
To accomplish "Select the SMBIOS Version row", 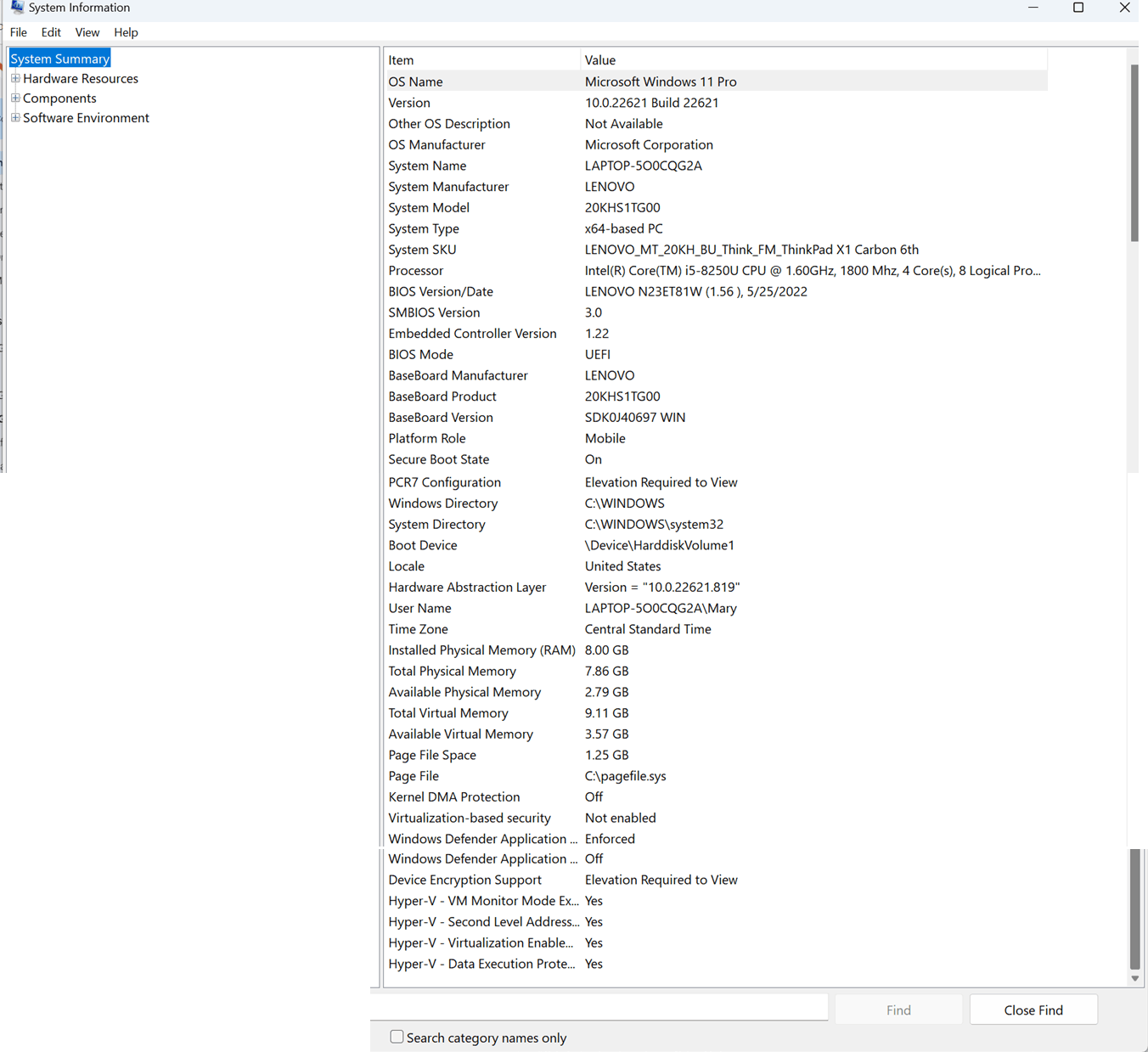I will pyautogui.click(x=716, y=312).
